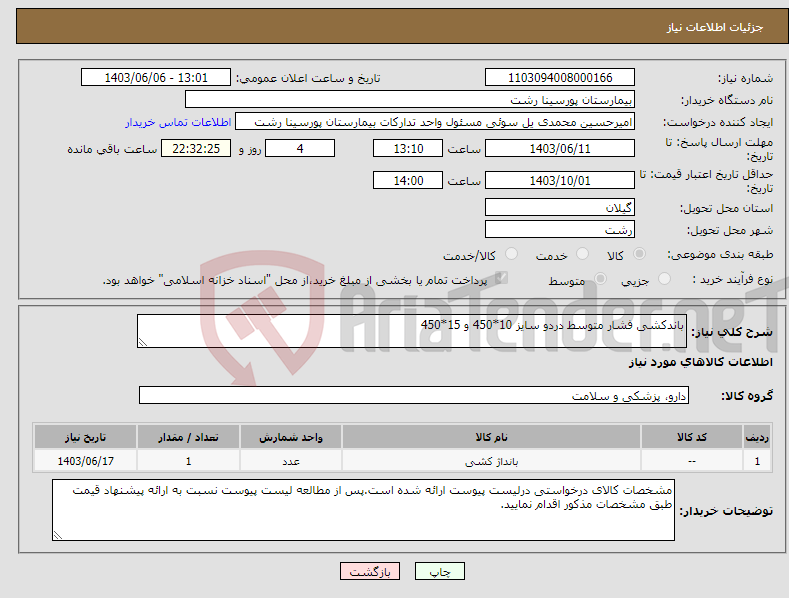The image size is (789, 598).
Task: Click the quantity cell showing 1
Action: coord(188,461)
